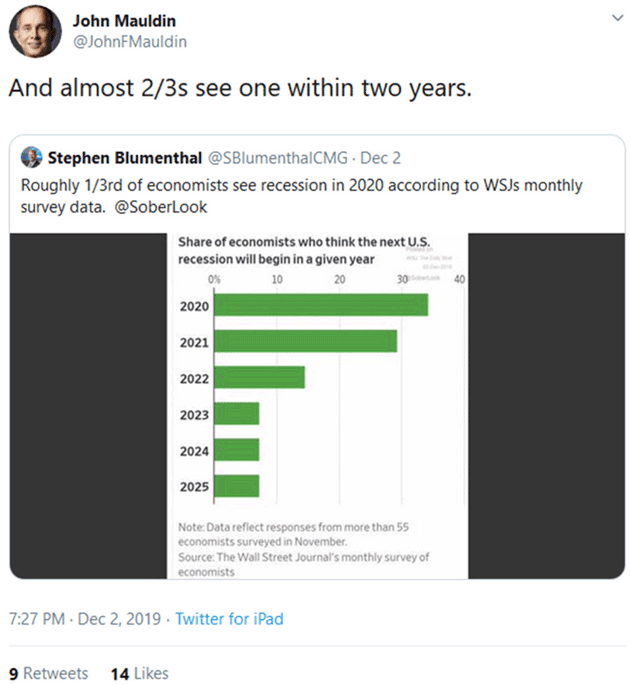Click the John Mauldin display name

click(124, 21)
